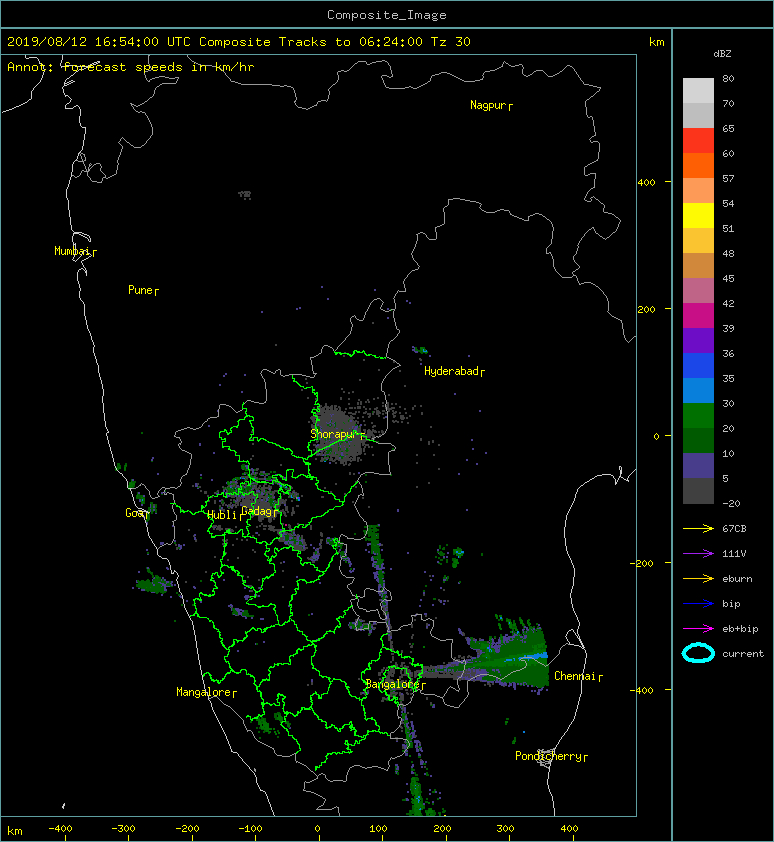
Task: Click the 42 dBZ magenta color swatch
Action: point(698,315)
